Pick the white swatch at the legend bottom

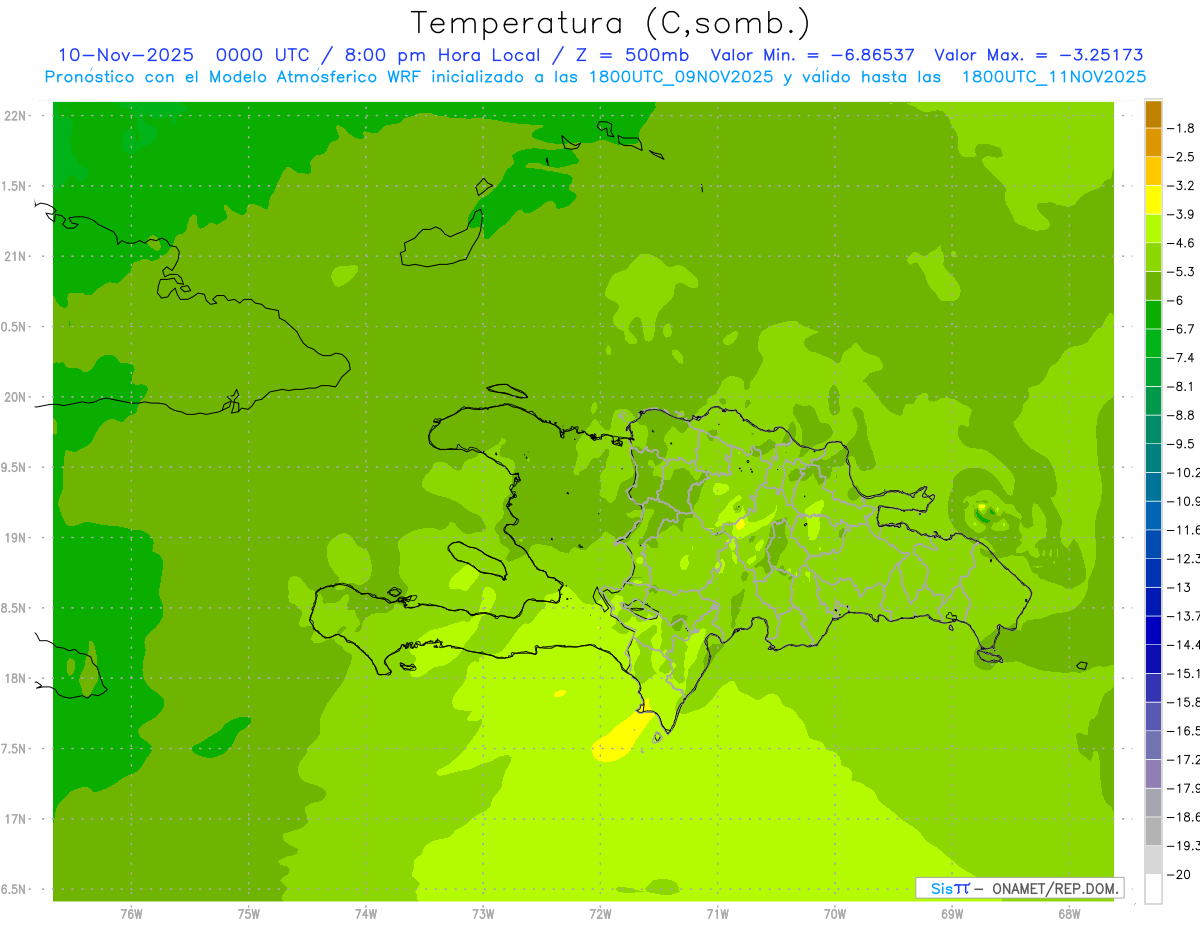point(1153,888)
